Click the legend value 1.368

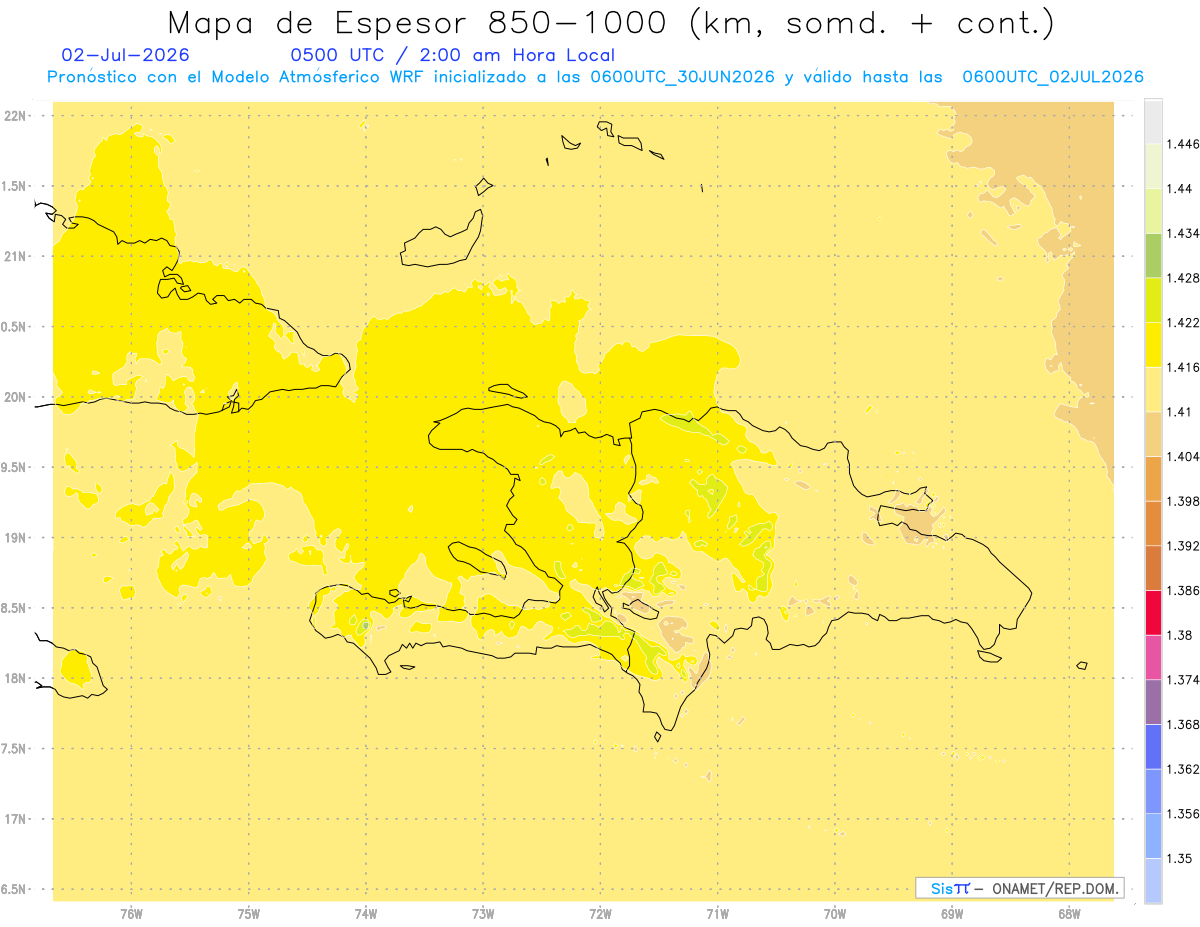click(x=1182, y=724)
